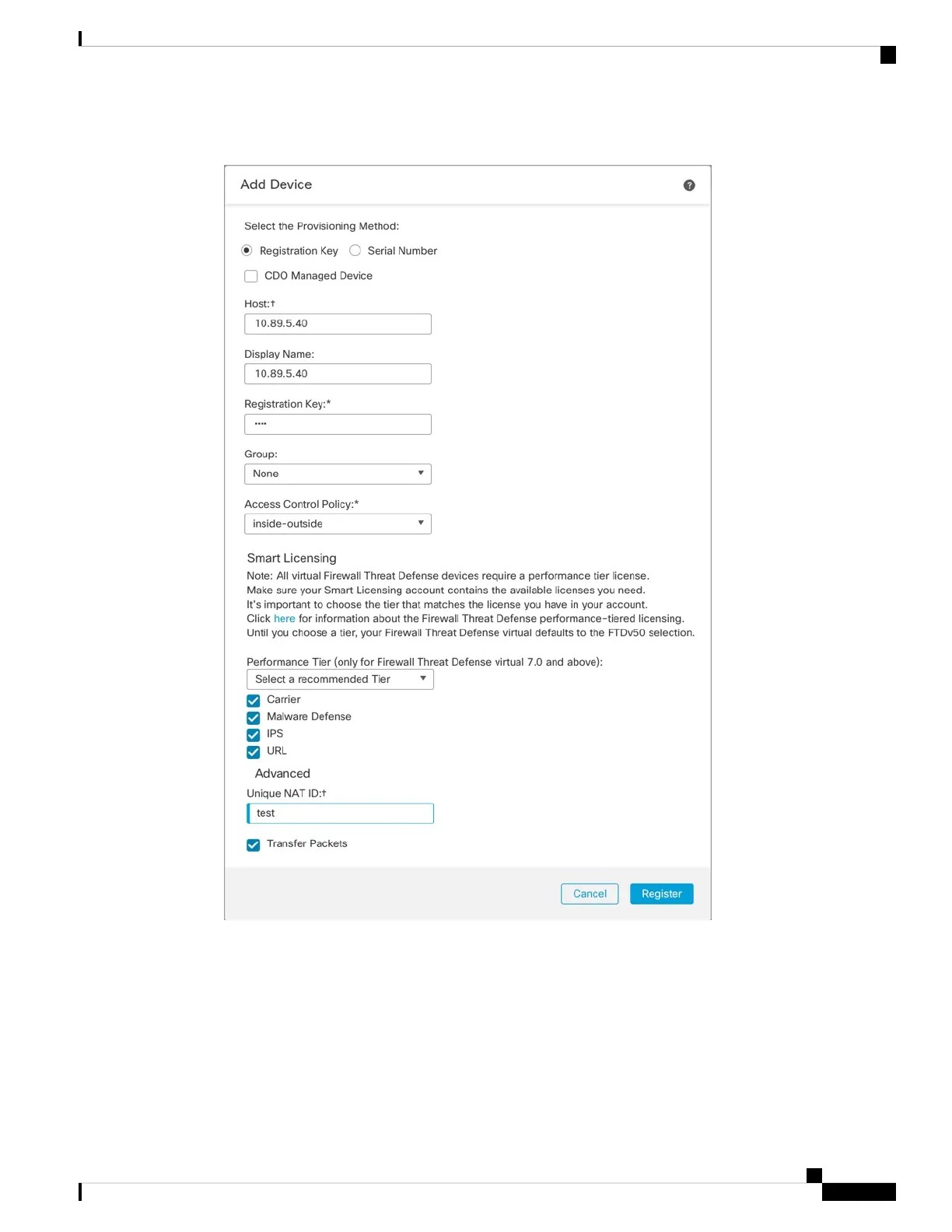Uncheck the Carrier license checkbox
The image size is (952, 1232).
(254, 701)
